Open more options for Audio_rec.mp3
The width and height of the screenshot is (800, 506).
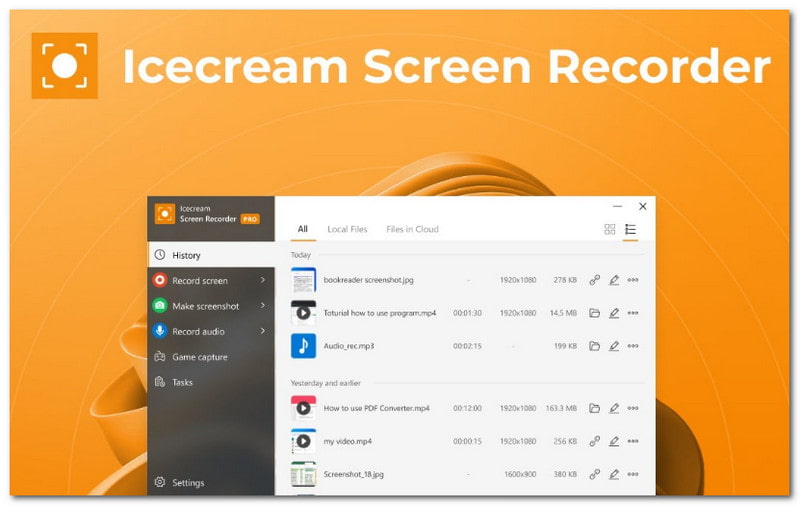coord(633,346)
